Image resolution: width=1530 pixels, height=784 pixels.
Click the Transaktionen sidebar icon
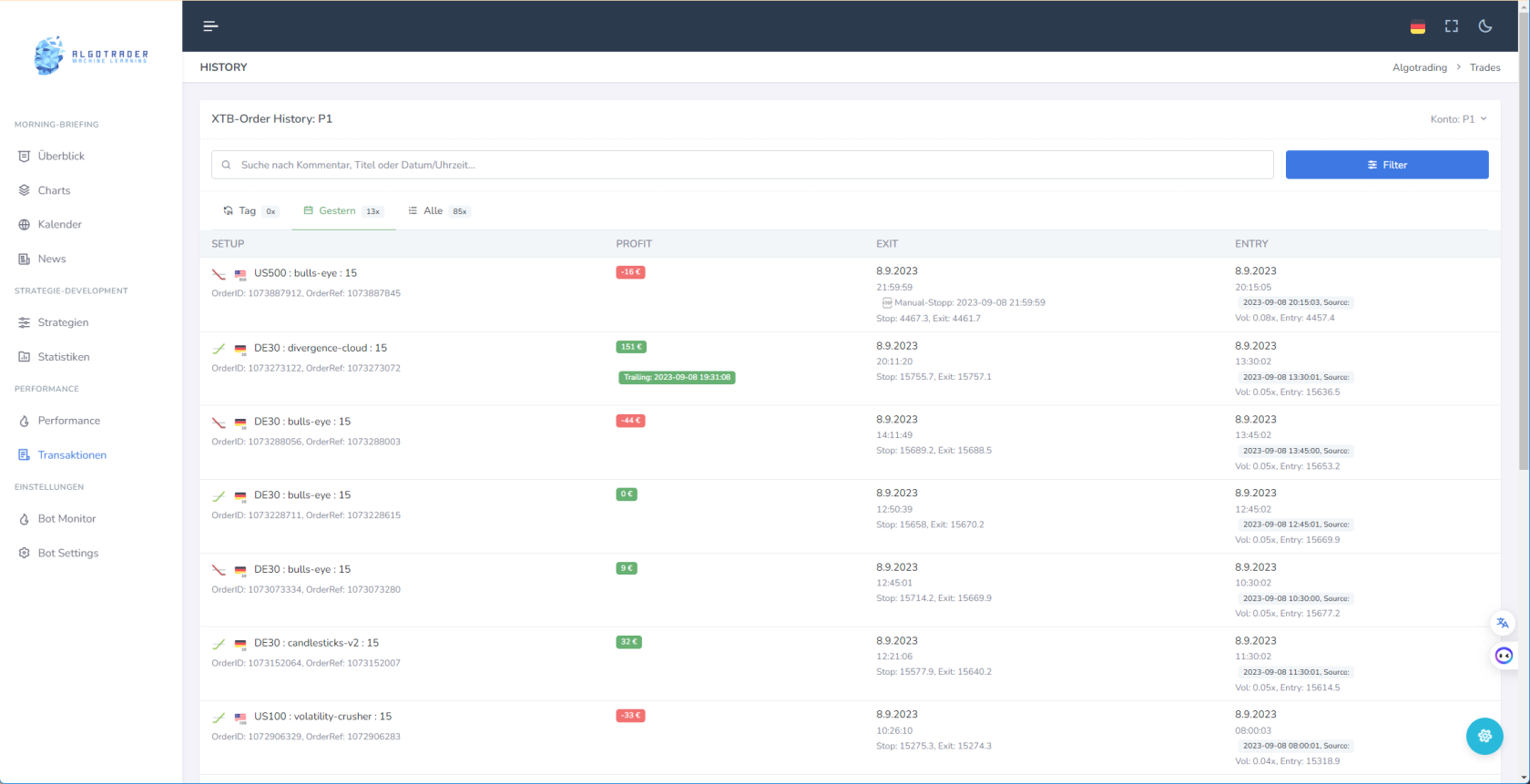pos(24,454)
